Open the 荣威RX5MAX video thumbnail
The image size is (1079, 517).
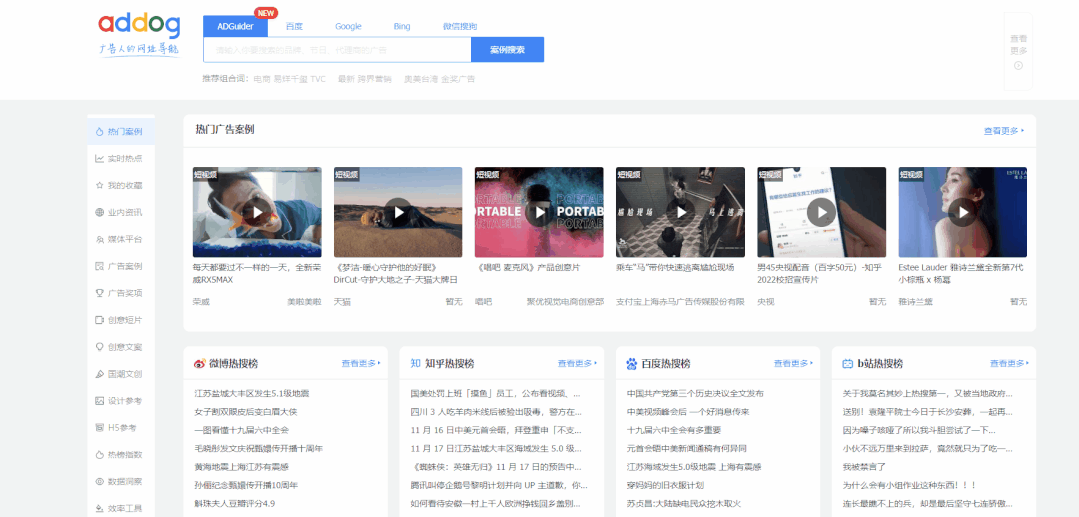(257, 212)
